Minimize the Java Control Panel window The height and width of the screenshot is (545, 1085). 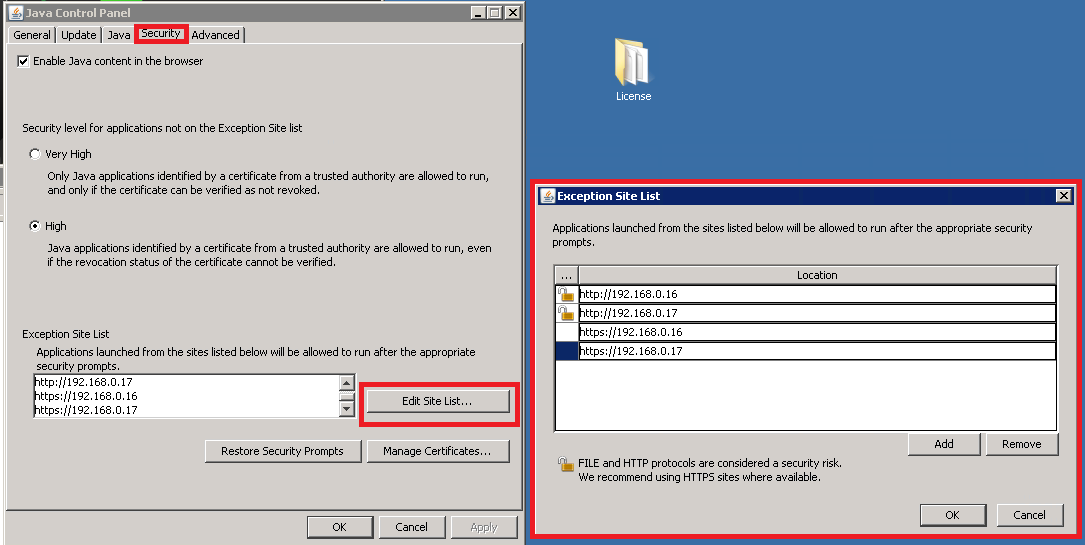pyautogui.click(x=478, y=12)
